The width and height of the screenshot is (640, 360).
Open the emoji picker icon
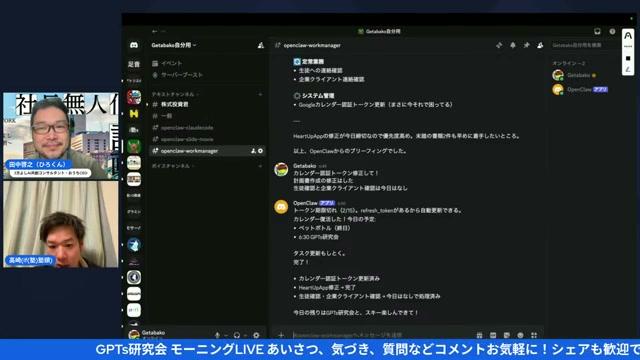click(520, 335)
